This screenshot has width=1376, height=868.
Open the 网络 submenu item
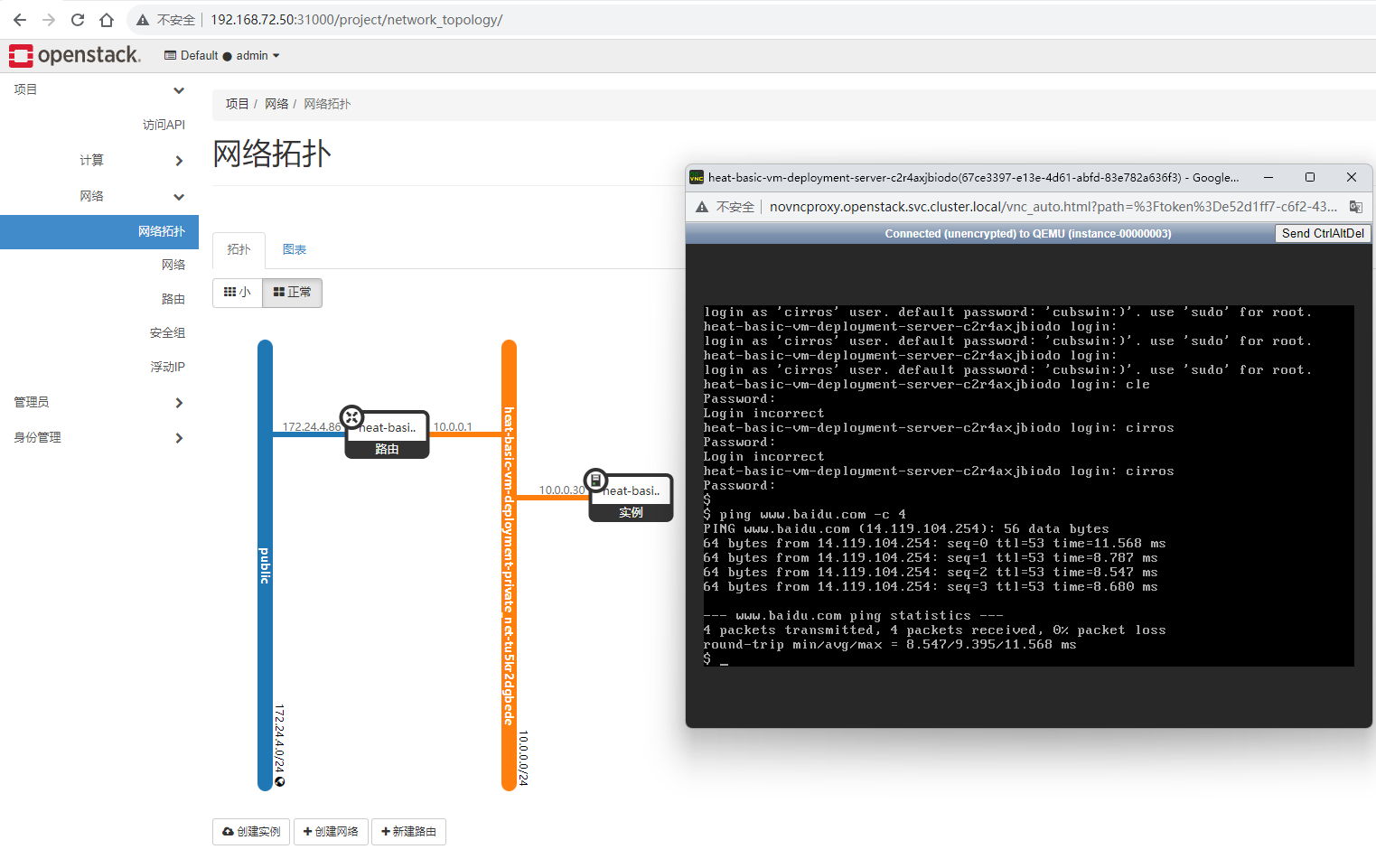(173, 265)
